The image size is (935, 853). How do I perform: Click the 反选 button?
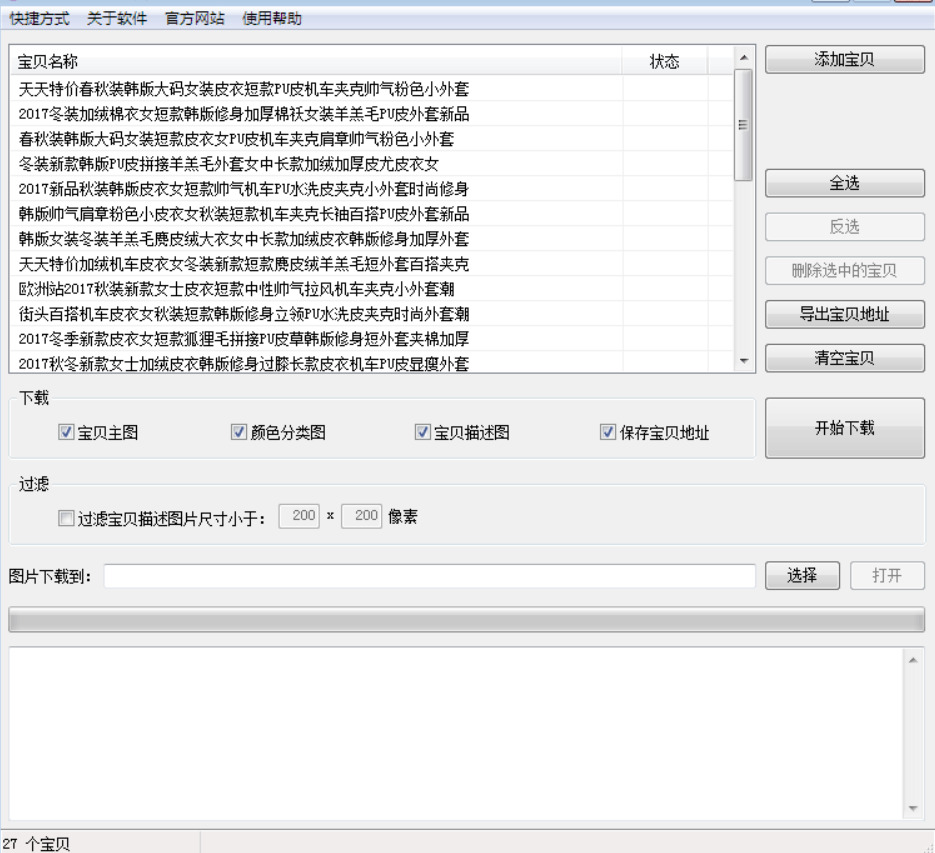[x=844, y=227]
